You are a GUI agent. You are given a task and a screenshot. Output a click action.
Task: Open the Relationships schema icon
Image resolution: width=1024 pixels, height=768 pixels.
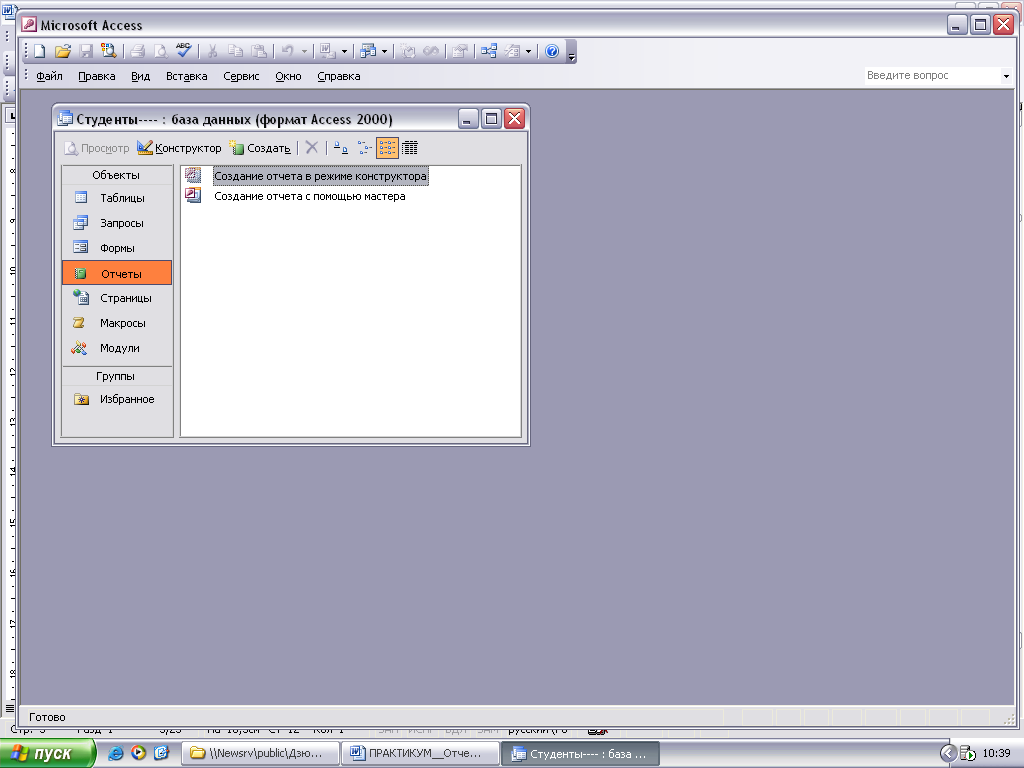[489, 51]
